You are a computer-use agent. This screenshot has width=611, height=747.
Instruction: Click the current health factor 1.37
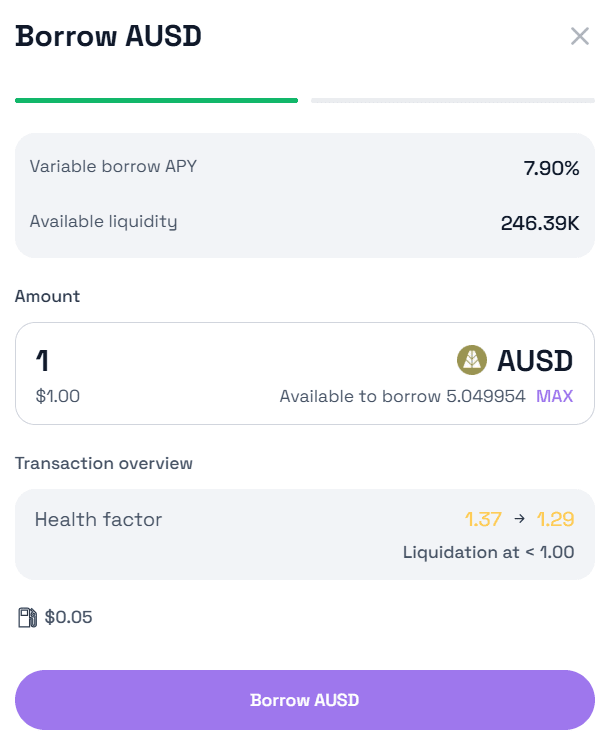pyautogui.click(x=482, y=519)
